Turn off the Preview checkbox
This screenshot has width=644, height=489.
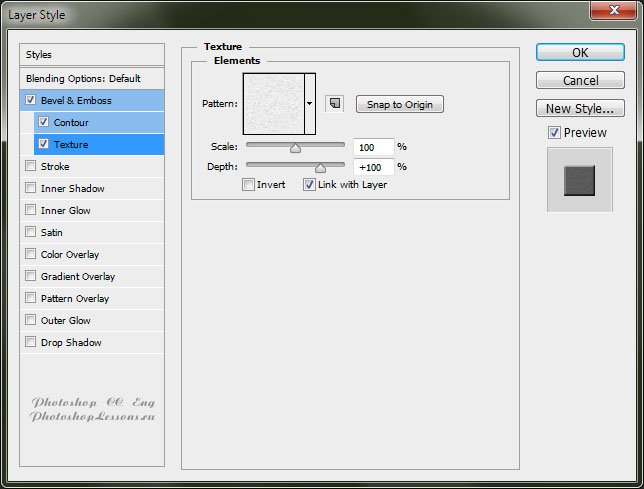pos(554,132)
